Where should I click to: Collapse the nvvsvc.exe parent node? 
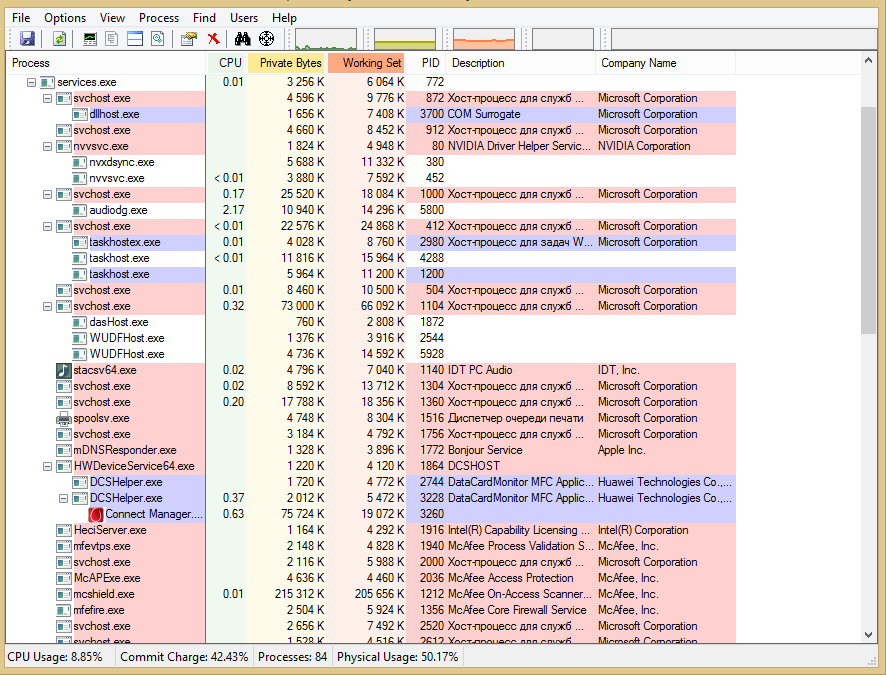click(x=47, y=146)
